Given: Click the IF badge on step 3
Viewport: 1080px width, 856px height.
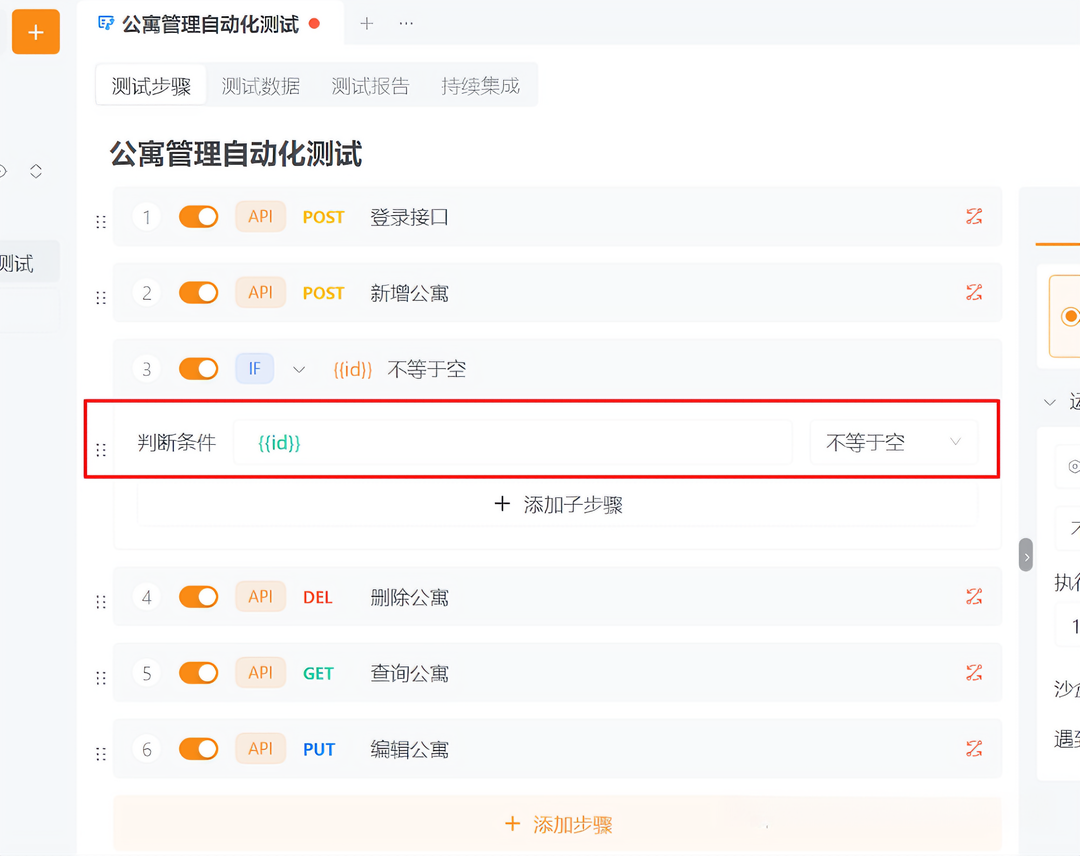Looking at the screenshot, I should (254, 368).
